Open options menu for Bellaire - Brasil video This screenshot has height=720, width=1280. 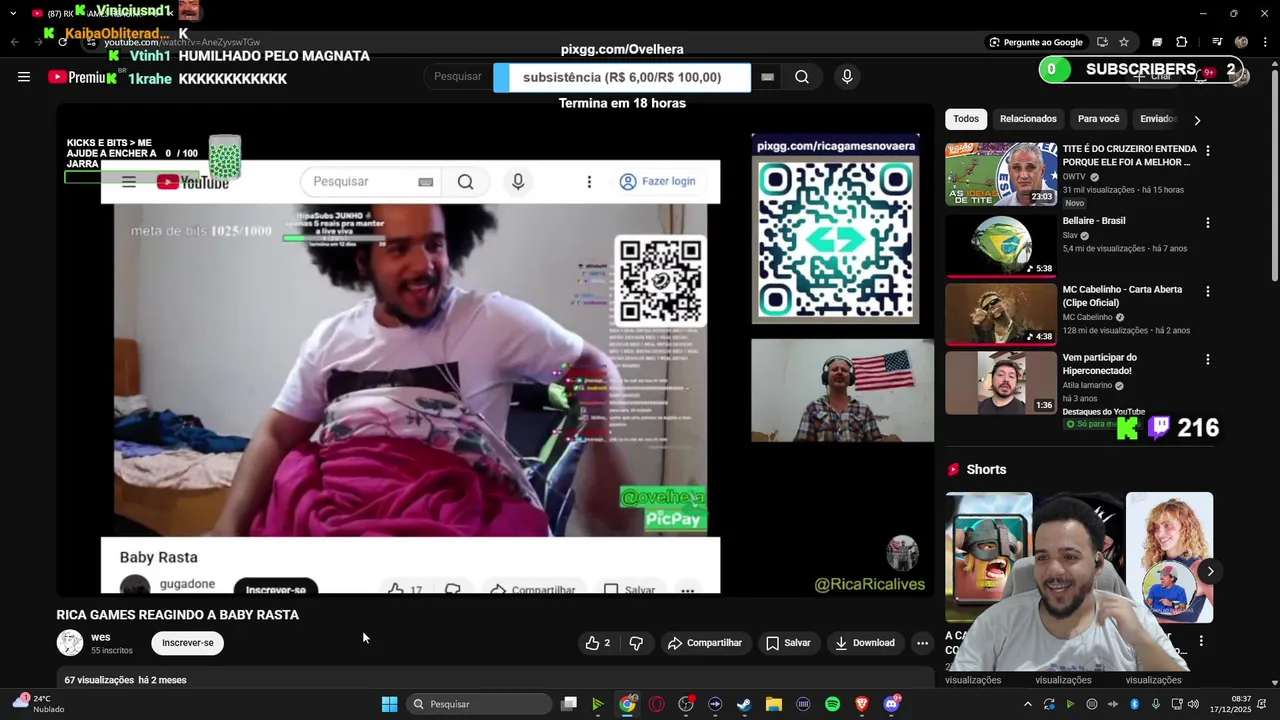[1208, 223]
